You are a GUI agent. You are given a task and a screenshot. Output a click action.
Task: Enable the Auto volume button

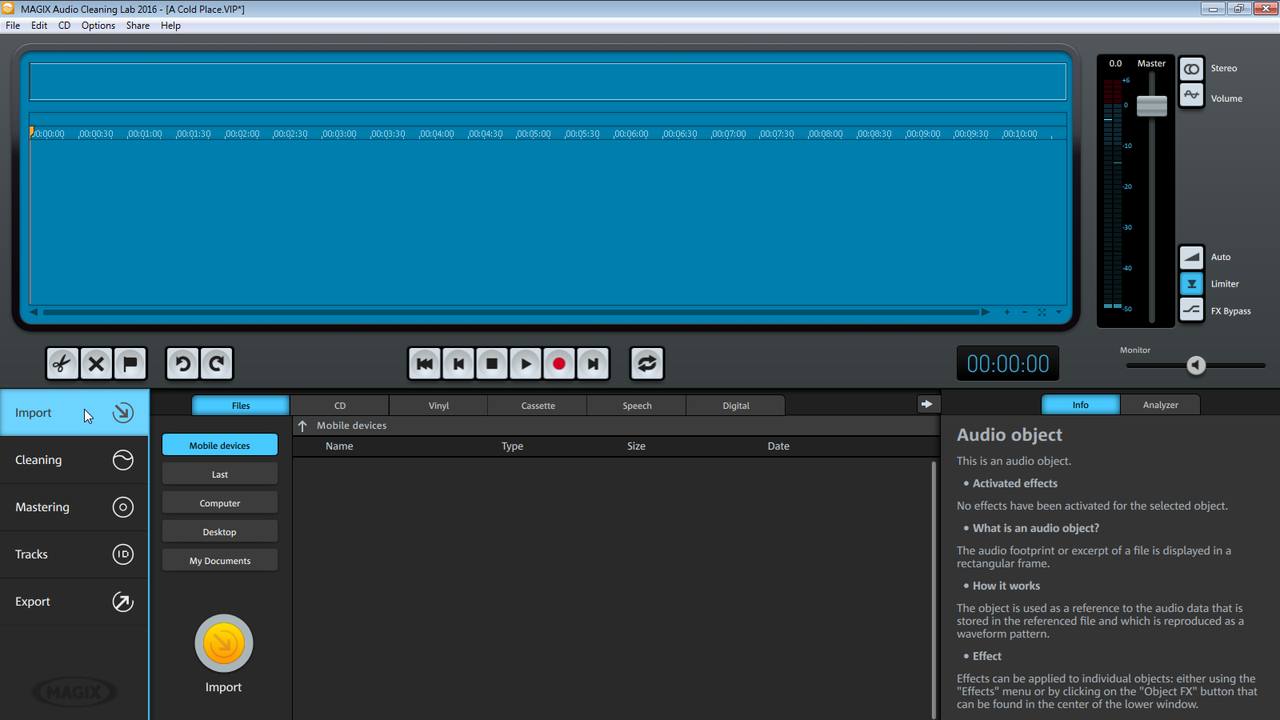(1191, 257)
